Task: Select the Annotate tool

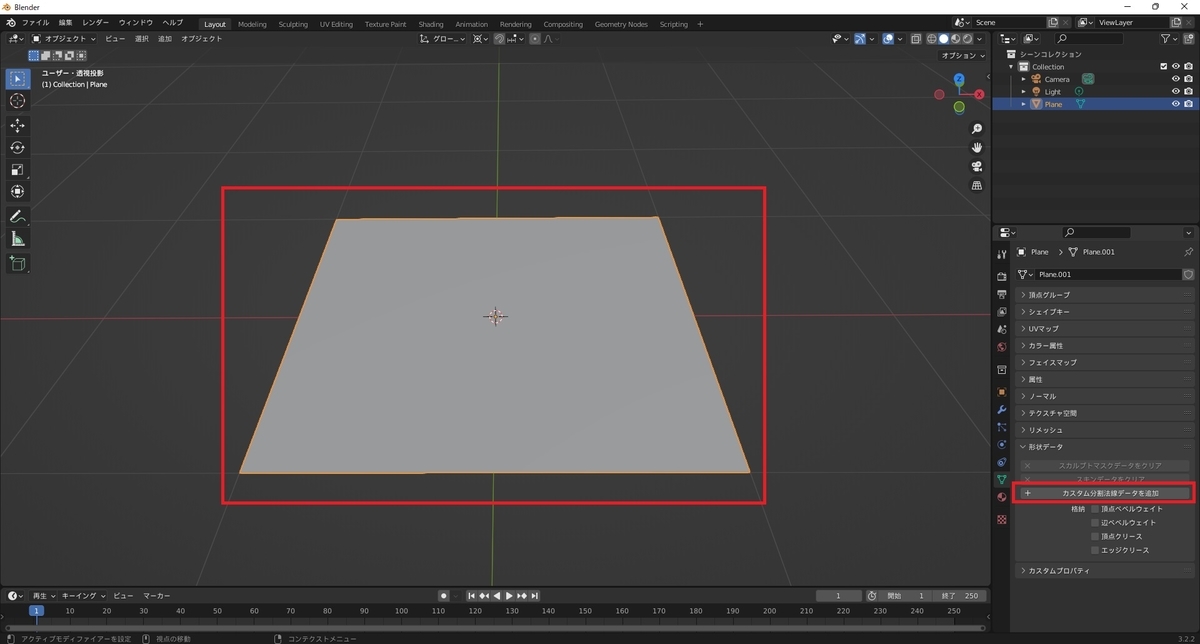Action: [x=18, y=217]
